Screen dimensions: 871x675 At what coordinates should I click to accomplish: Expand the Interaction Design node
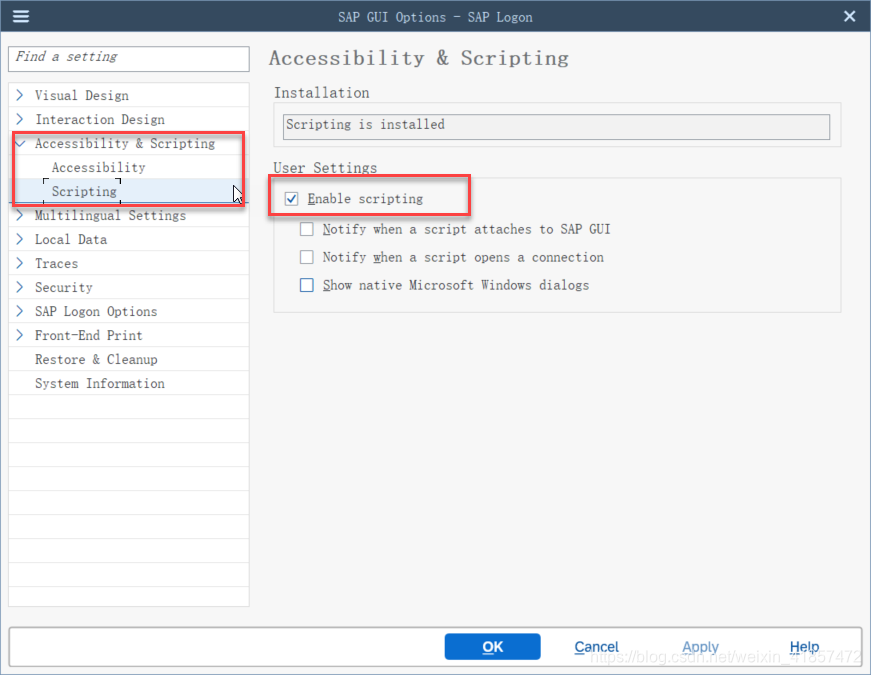(x=20, y=119)
